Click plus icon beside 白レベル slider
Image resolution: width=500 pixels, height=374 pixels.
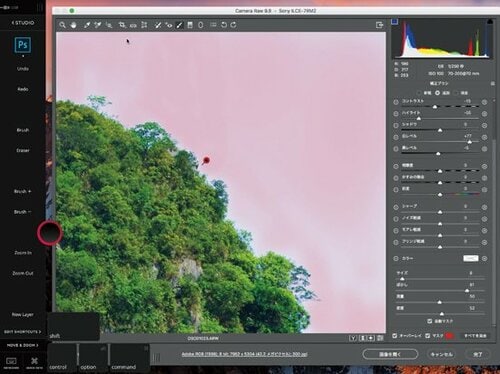[484, 137]
